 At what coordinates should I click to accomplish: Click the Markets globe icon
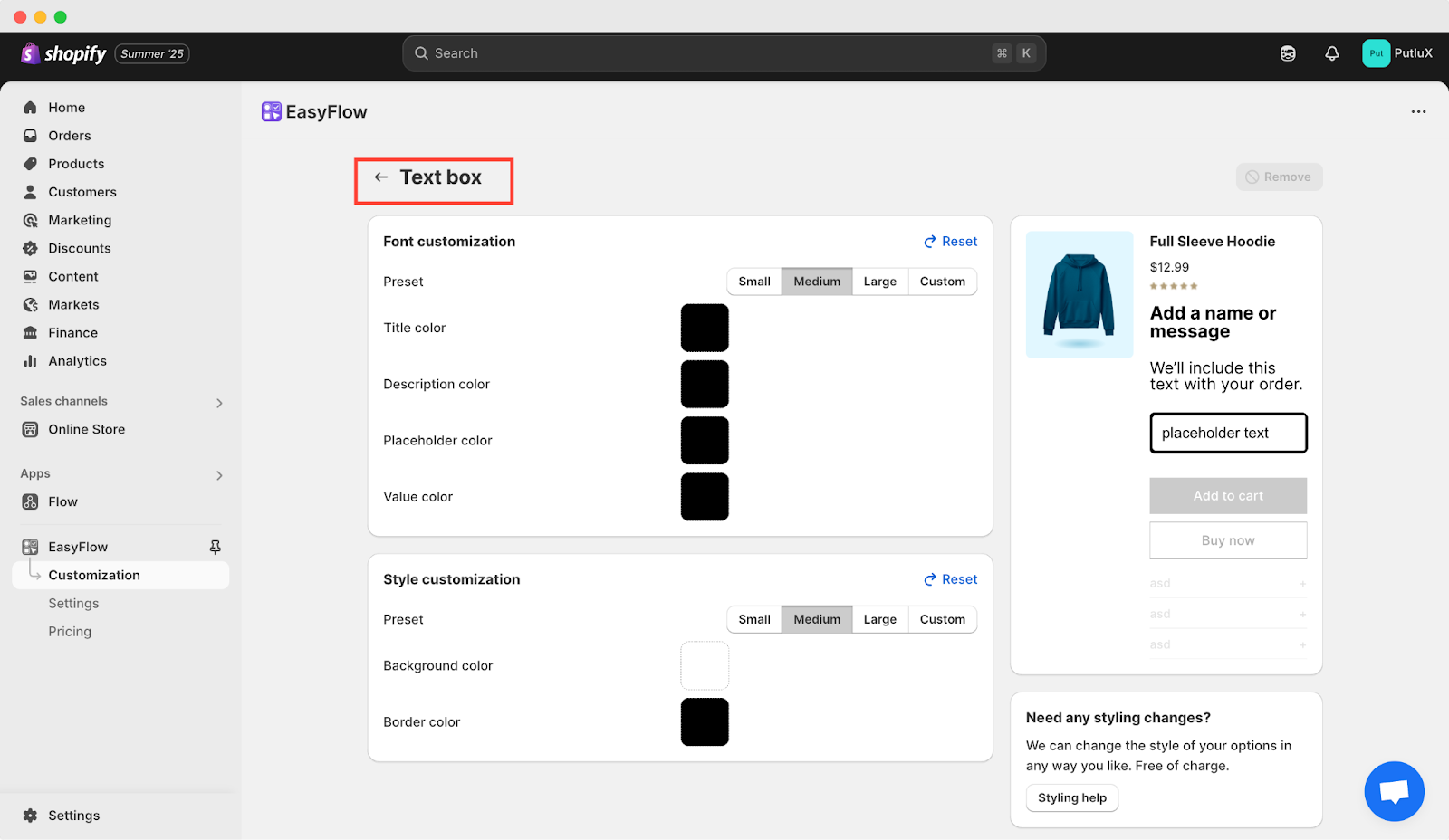[x=30, y=304]
